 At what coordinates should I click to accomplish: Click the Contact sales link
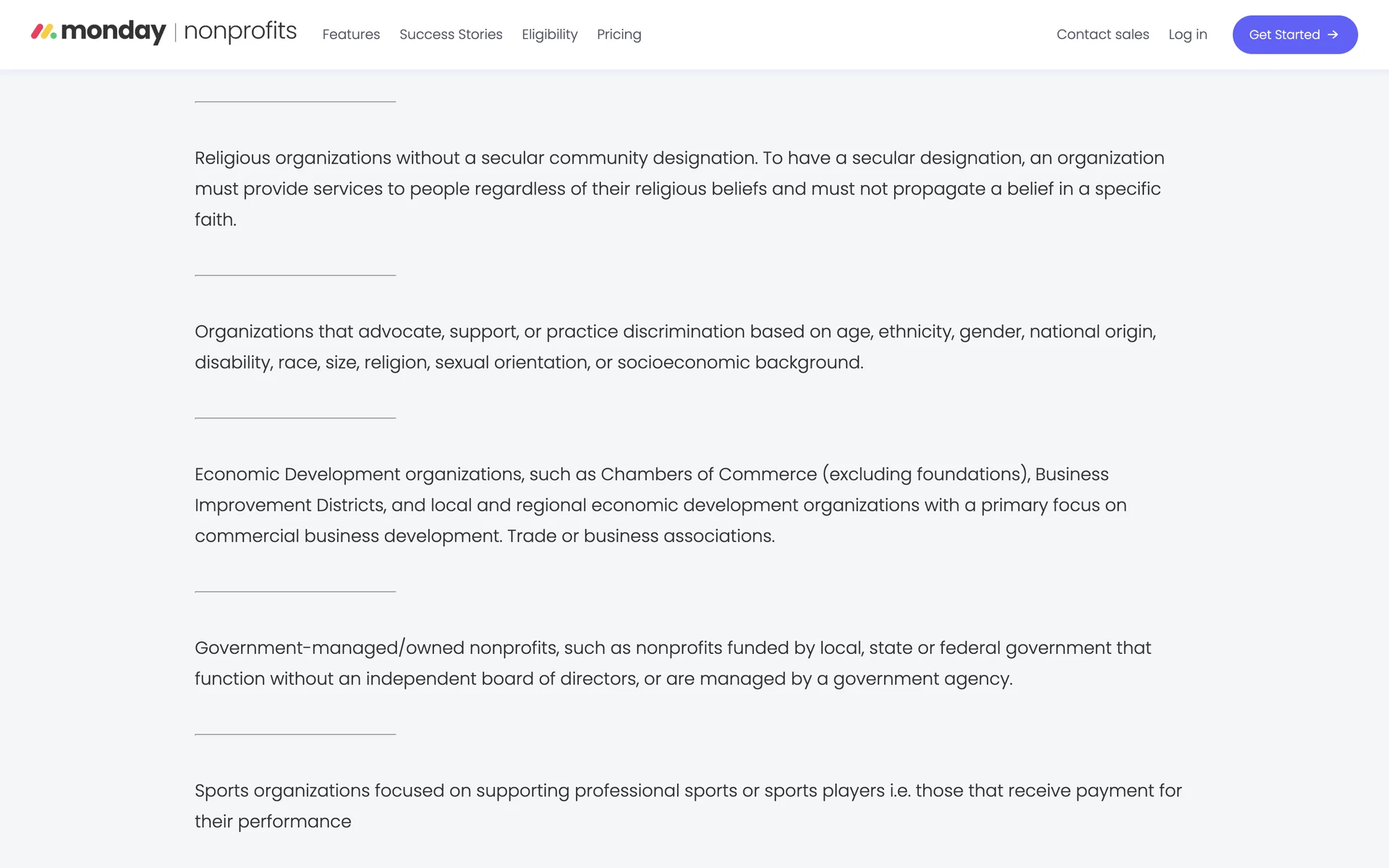point(1103,35)
